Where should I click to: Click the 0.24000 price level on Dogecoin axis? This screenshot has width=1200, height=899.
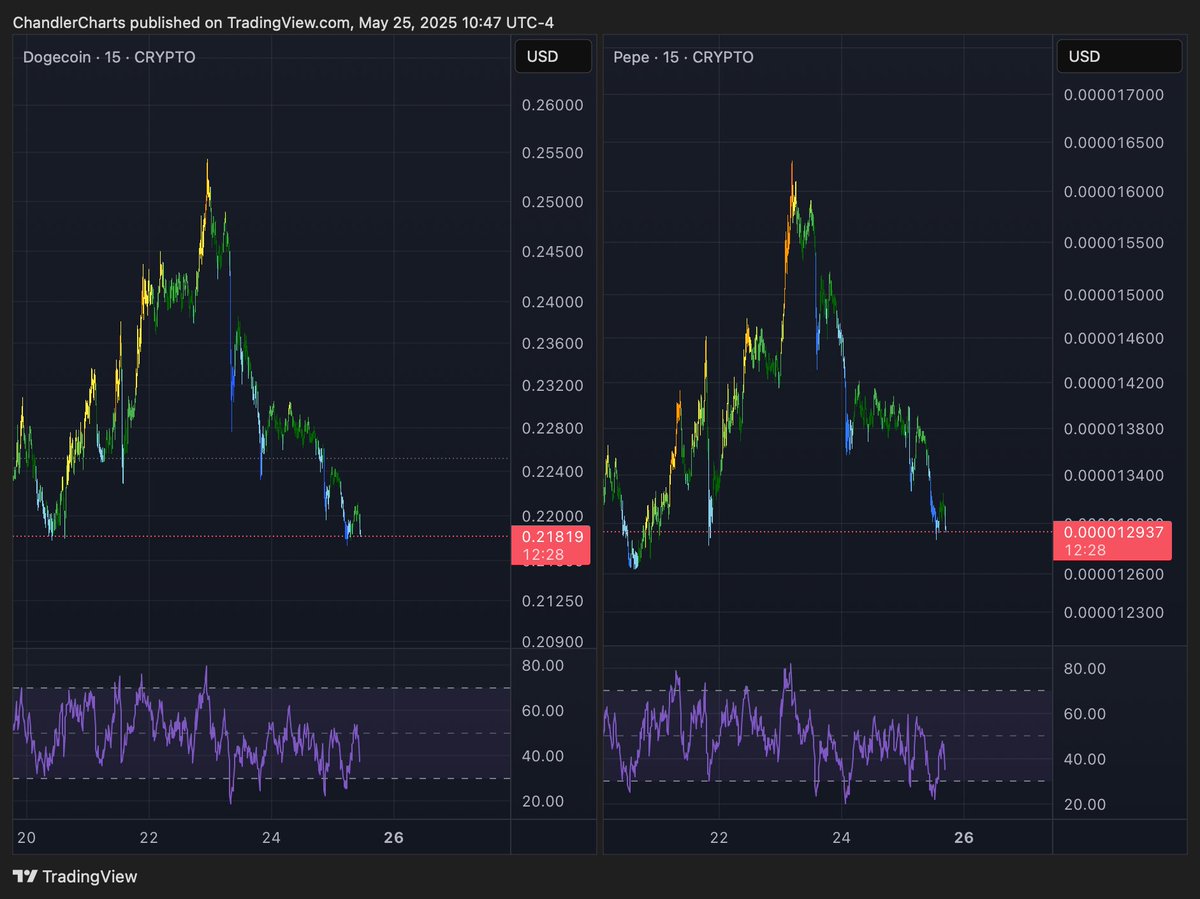pos(552,302)
